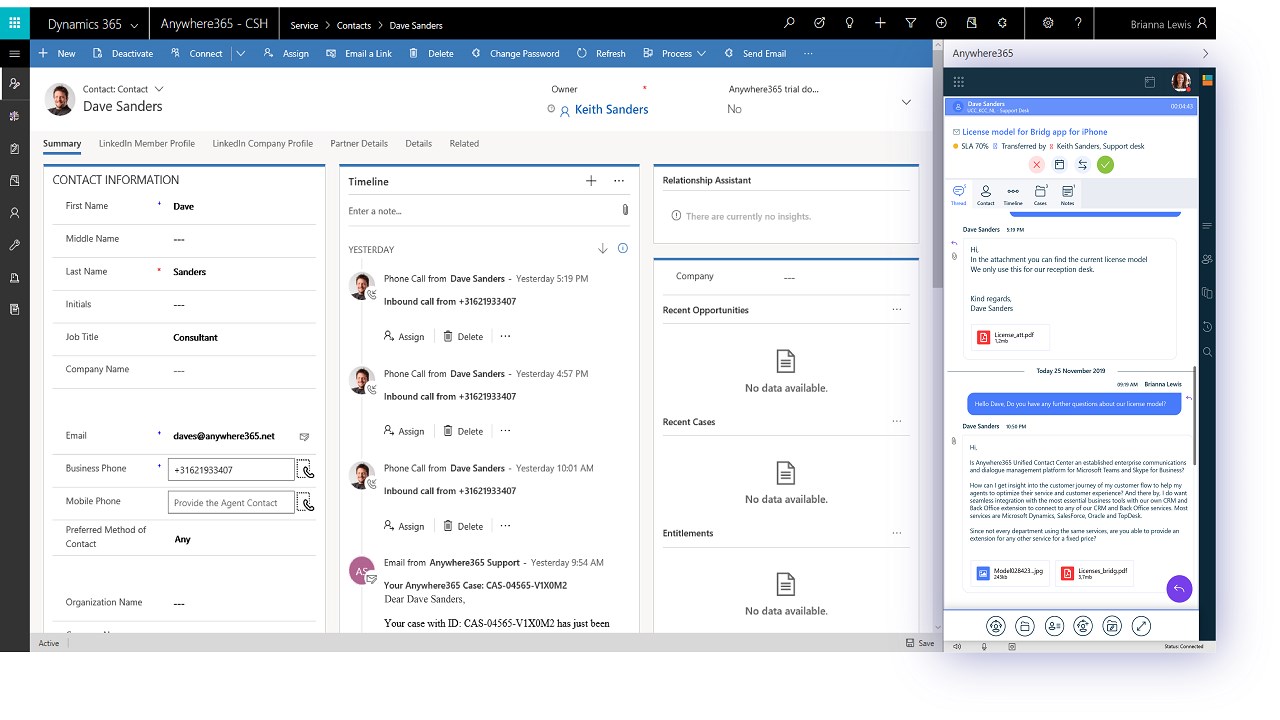Click the New button in command bar

57,54
